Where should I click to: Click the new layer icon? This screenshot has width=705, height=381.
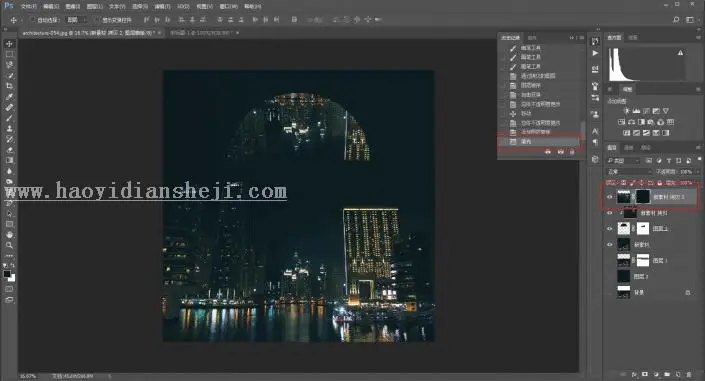(678, 374)
